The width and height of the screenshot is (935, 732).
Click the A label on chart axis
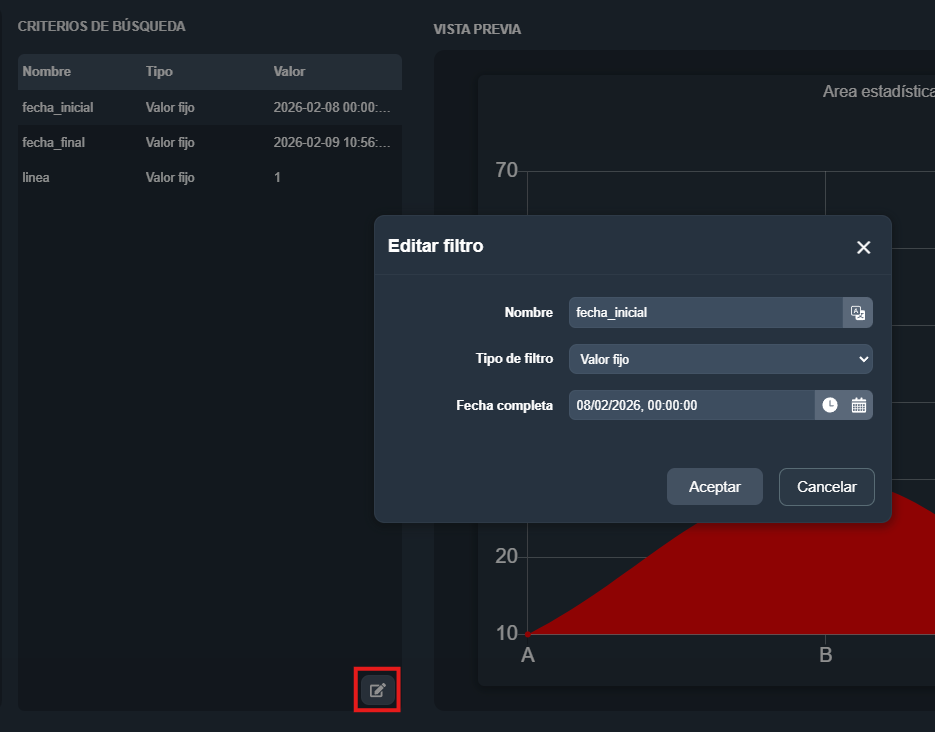coord(528,656)
